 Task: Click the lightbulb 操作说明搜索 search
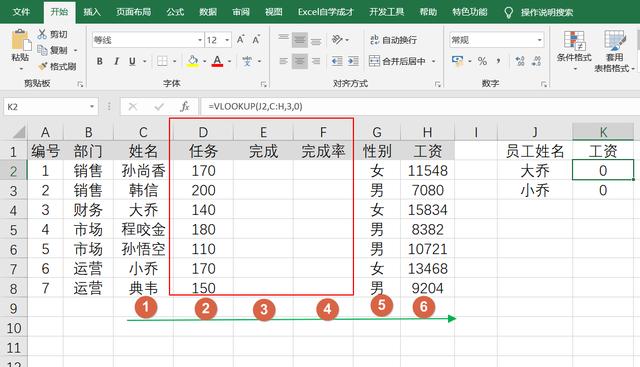tap(539, 12)
